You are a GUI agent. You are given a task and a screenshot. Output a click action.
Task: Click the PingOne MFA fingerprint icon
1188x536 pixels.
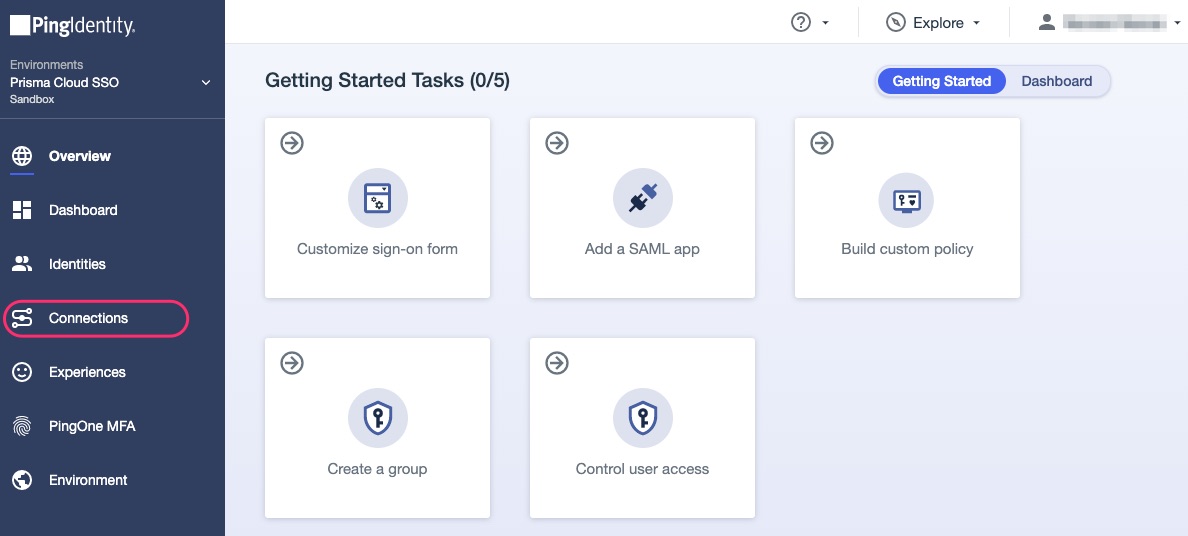click(x=22, y=426)
